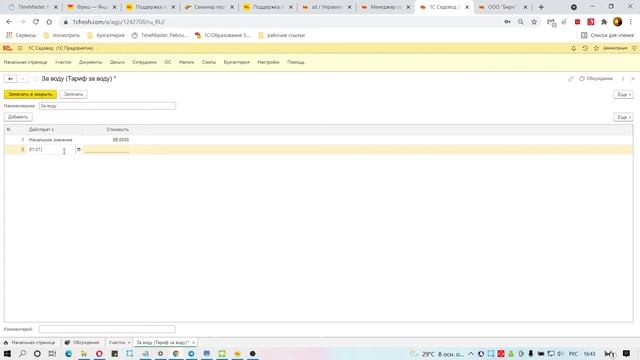Viewport: 640px width, 360px height.
Task: Open the ОС menu section
Action: coord(168,62)
